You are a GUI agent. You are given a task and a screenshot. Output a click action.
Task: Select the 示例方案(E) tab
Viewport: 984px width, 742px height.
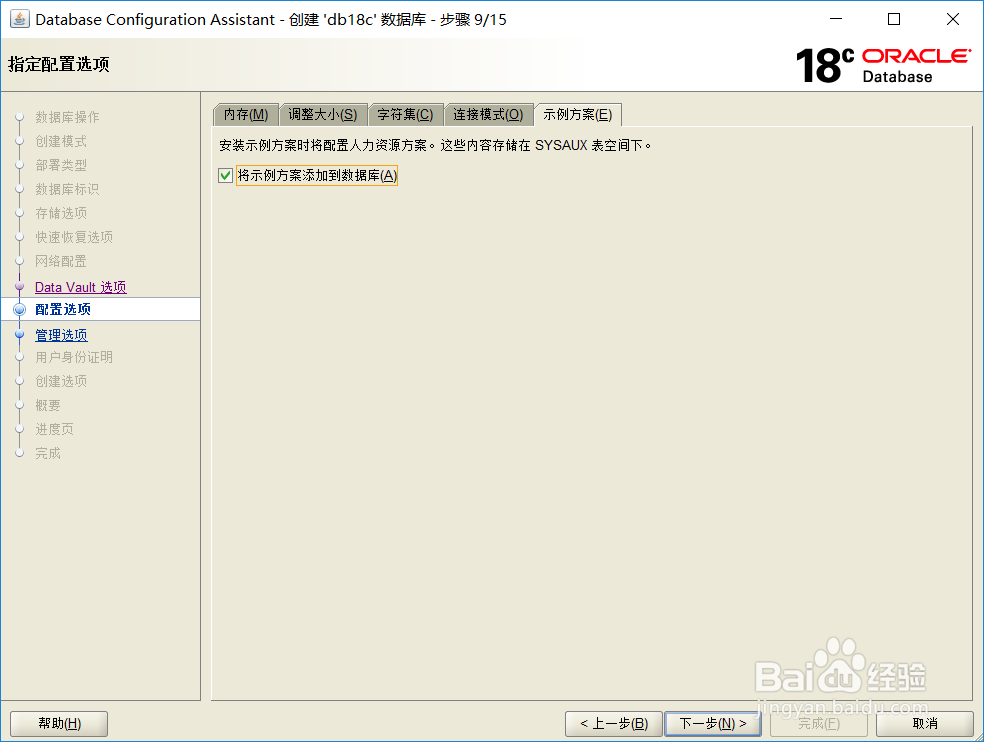click(x=578, y=114)
